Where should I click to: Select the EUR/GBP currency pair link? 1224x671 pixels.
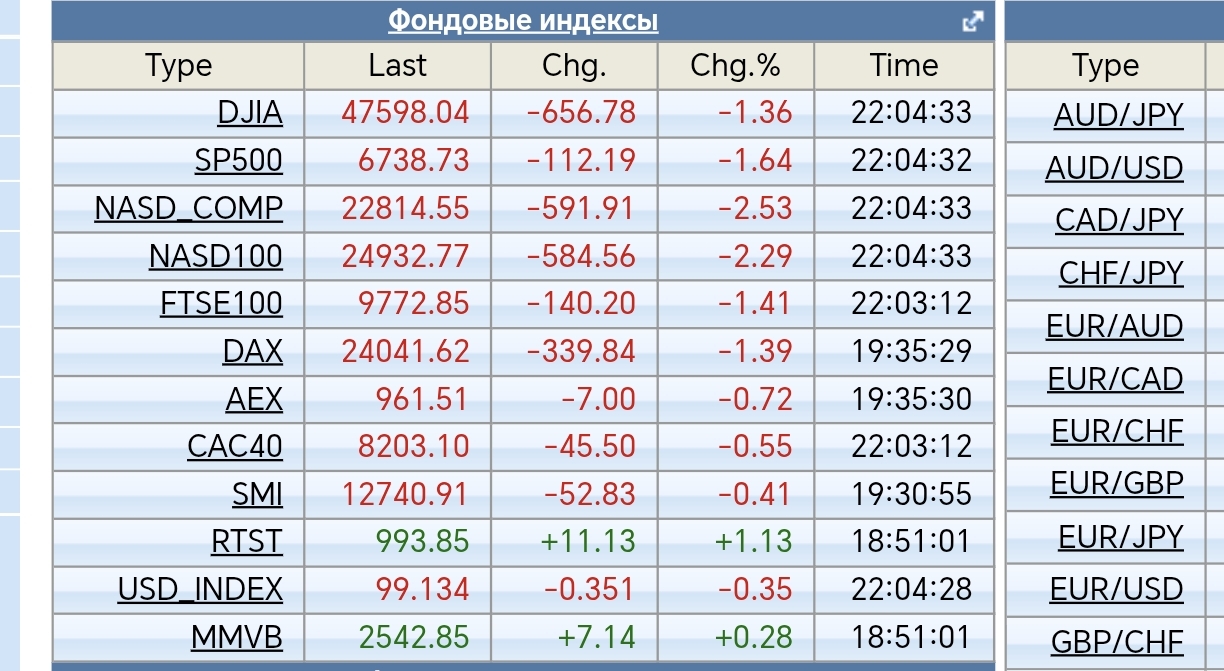pos(1117,484)
